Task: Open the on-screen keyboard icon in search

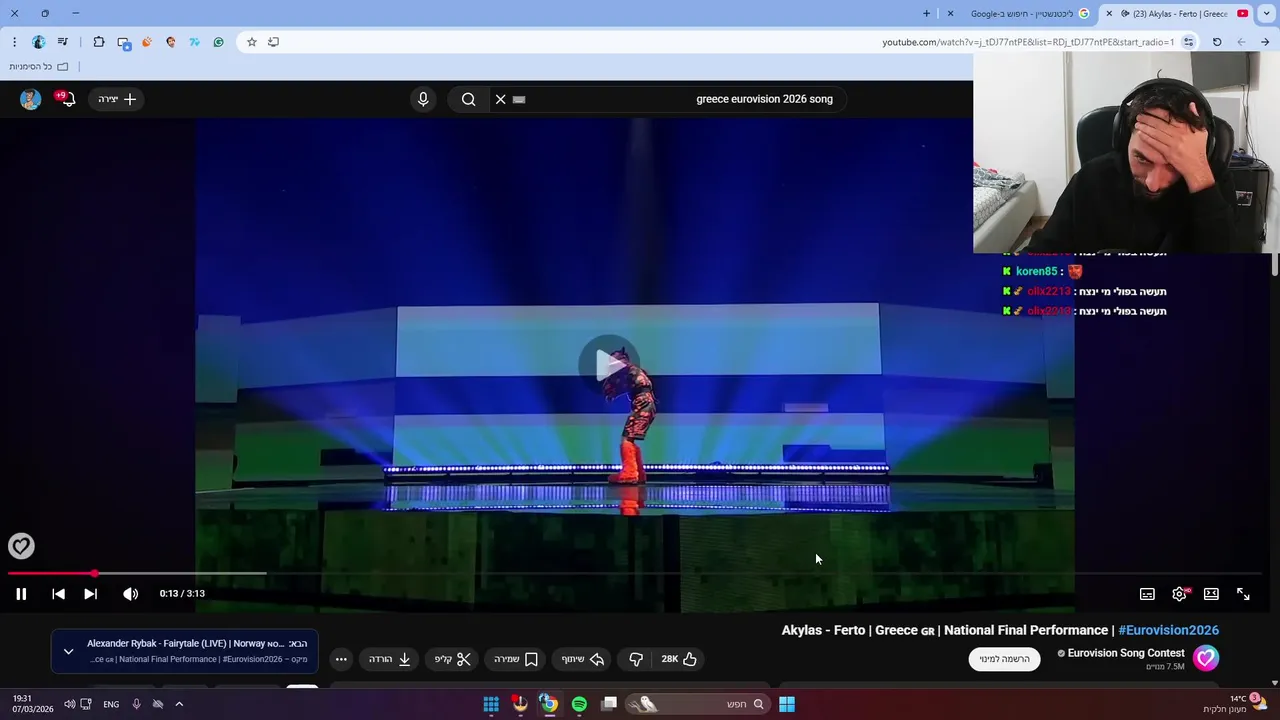Action: coord(519,99)
